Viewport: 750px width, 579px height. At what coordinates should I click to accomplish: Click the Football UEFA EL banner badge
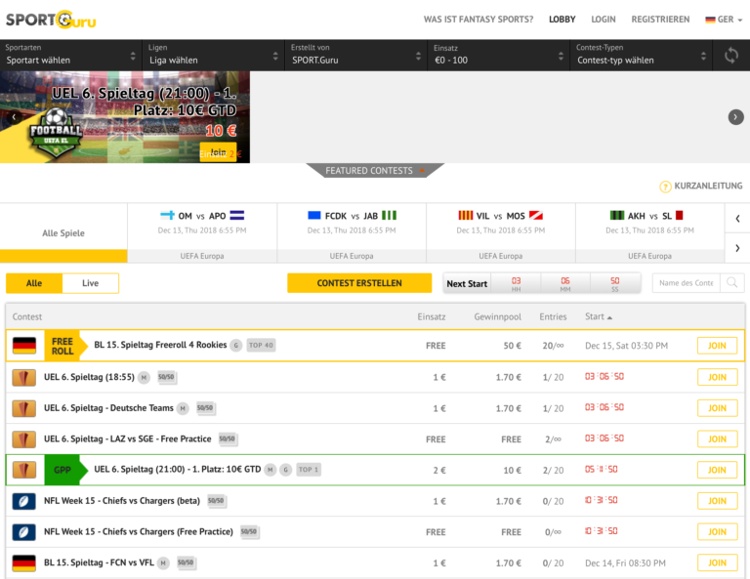(55, 134)
